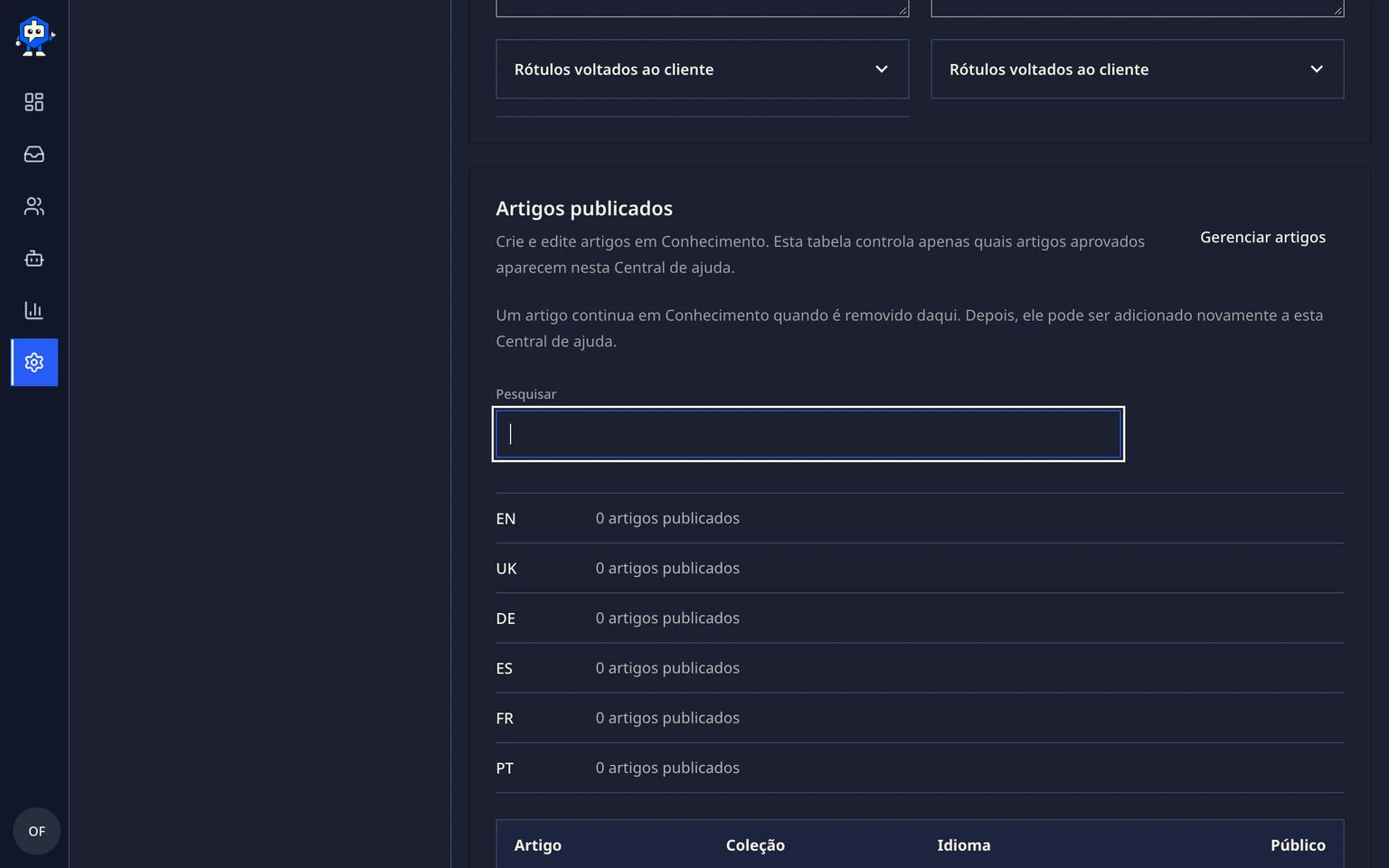Open the contacts people icon
The width and height of the screenshot is (1389, 868).
click(34, 206)
